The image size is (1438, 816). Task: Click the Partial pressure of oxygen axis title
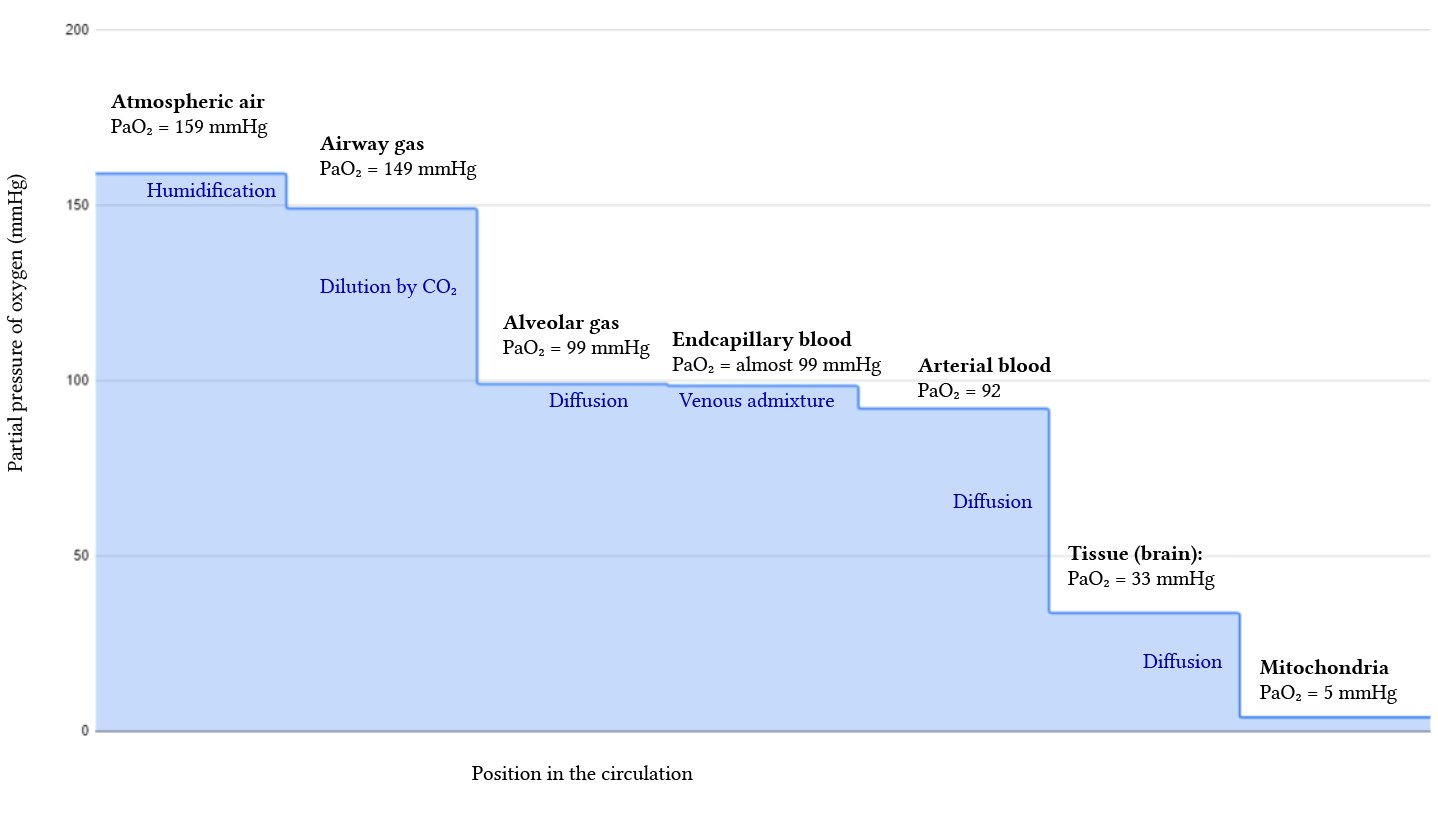[16, 322]
